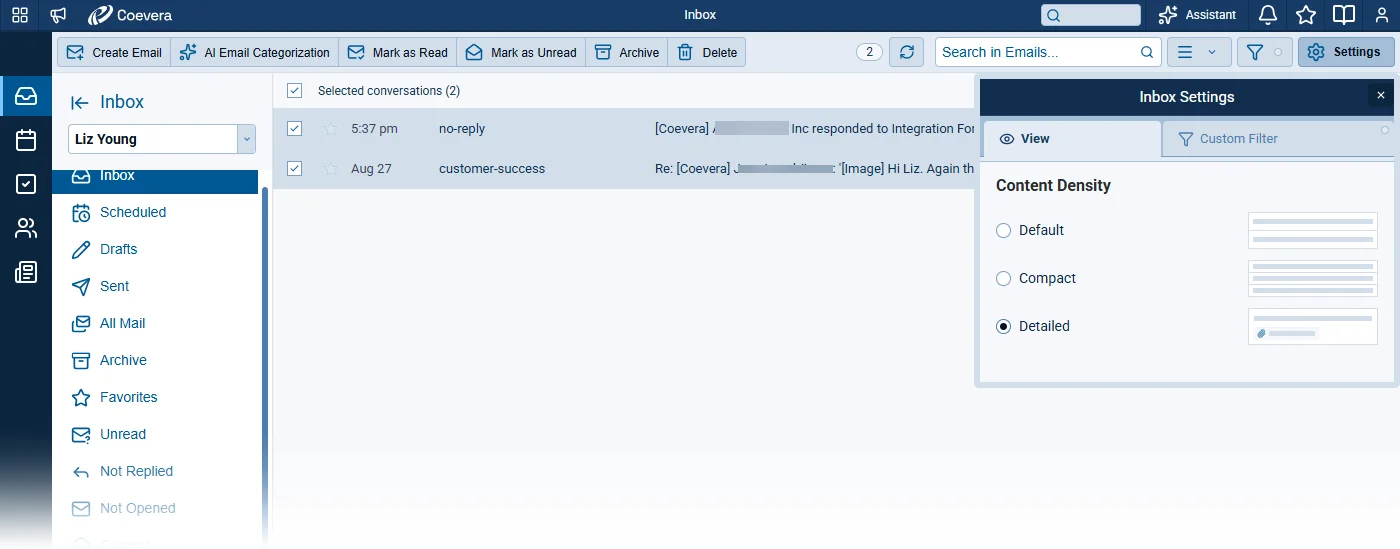Image resolution: width=1400 pixels, height=549 pixels.
Task: Open the documentation book icon
Action: pyautogui.click(x=1344, y=15)
